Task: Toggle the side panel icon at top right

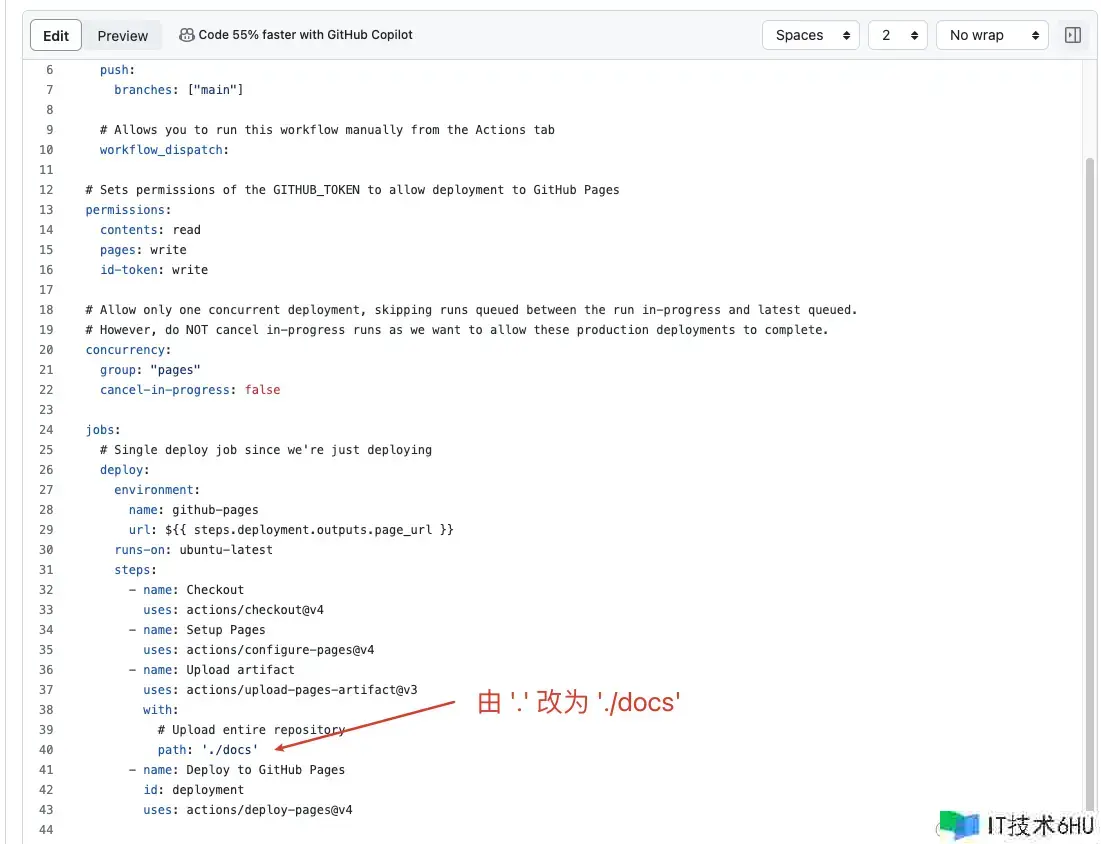Action: 1072,35
